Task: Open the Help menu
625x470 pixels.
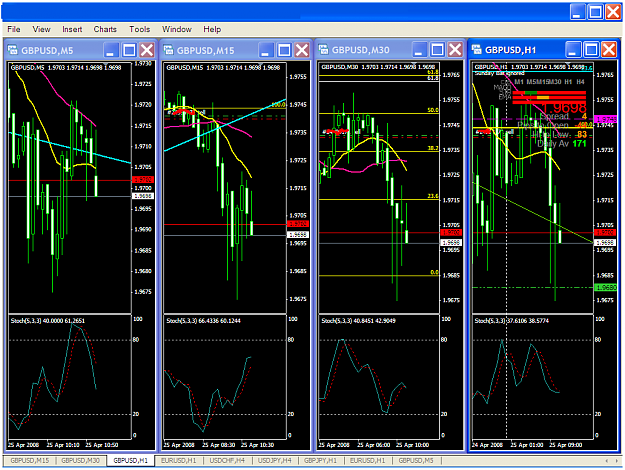Action: [212, 29]
